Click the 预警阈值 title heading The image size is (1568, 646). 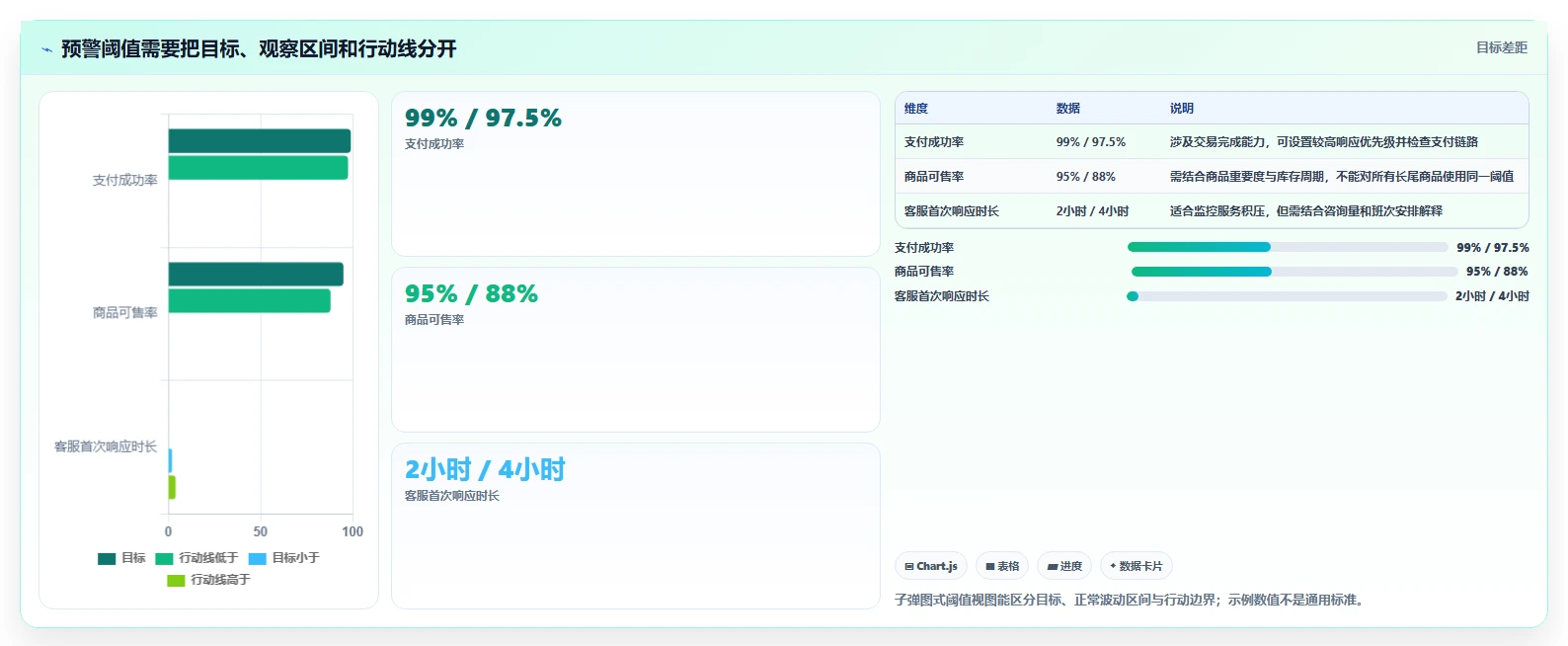point(259,49)
